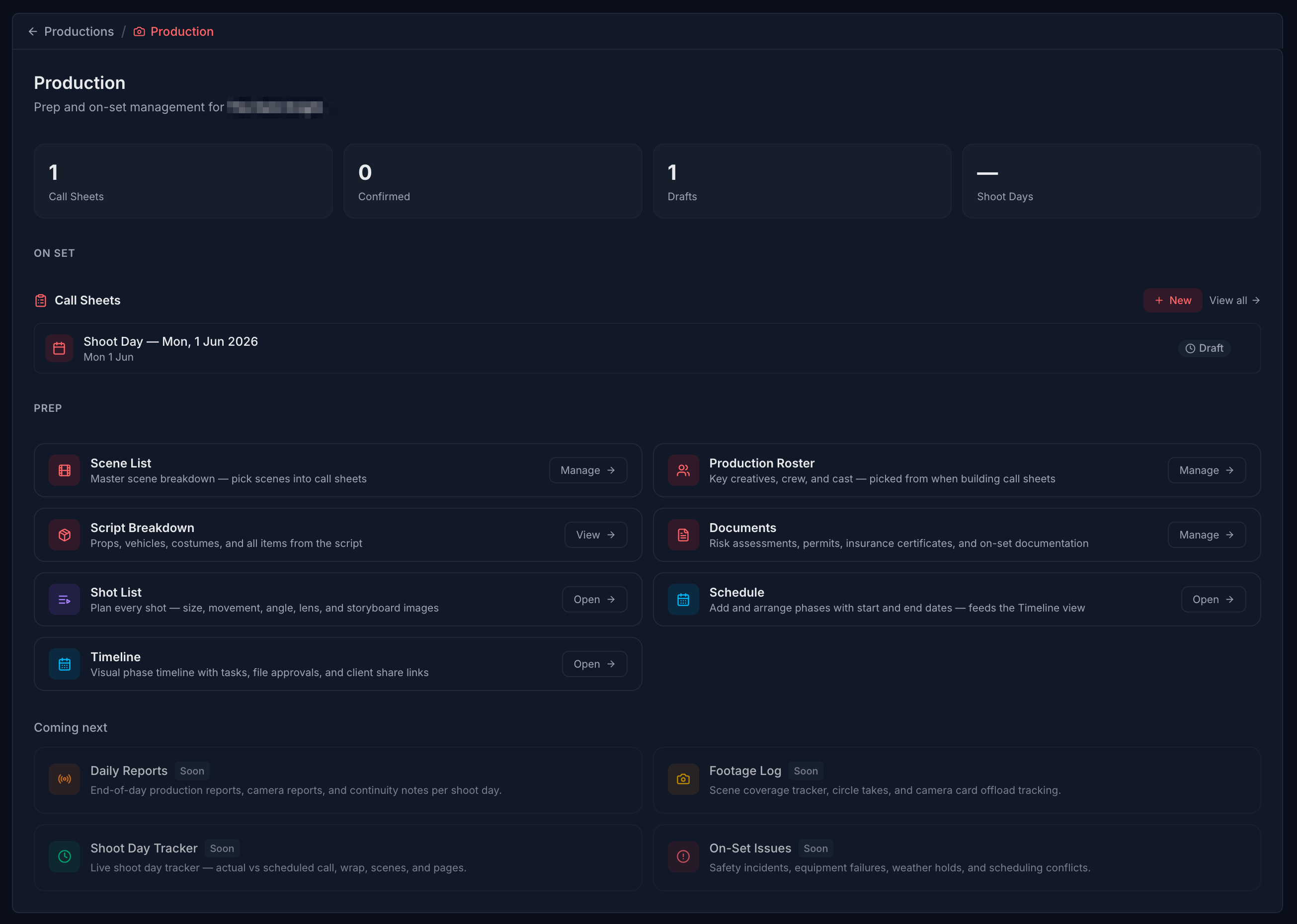Click the Soon badge beside On-Set Issues
Viewport: 1297px width, 924px height.
pos(815,848)
